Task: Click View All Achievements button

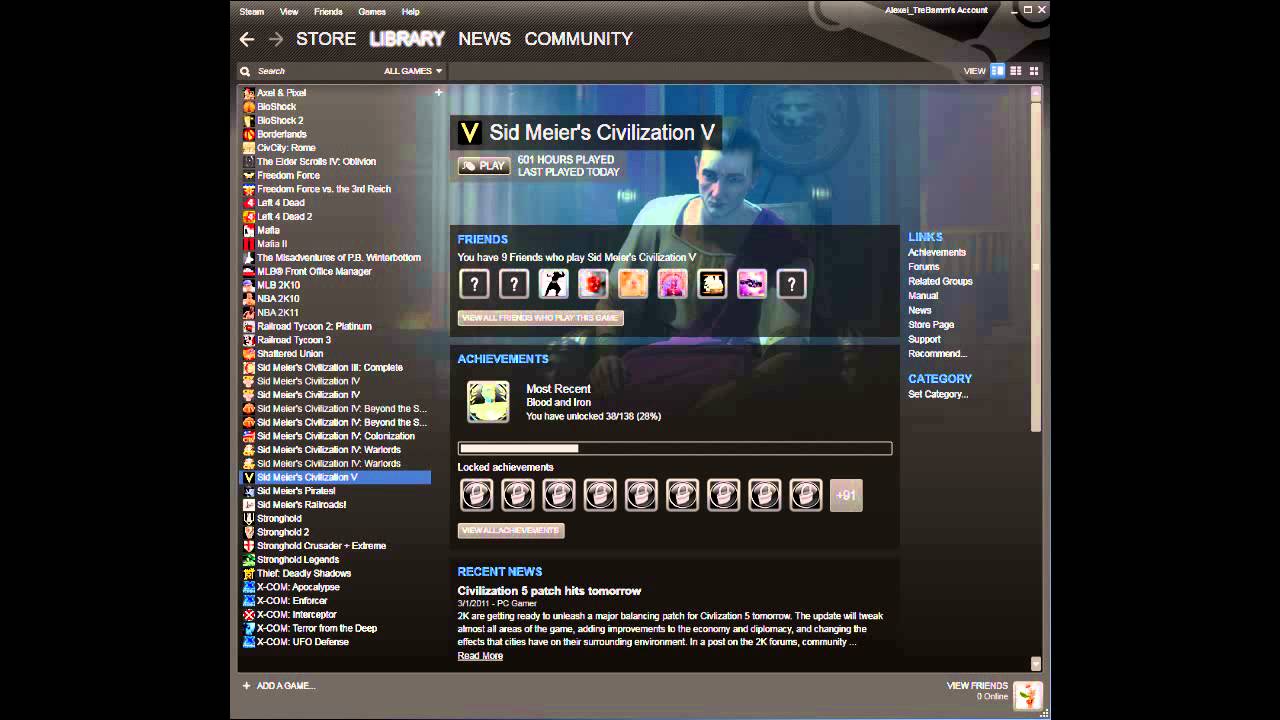Action: pos(511,530)
